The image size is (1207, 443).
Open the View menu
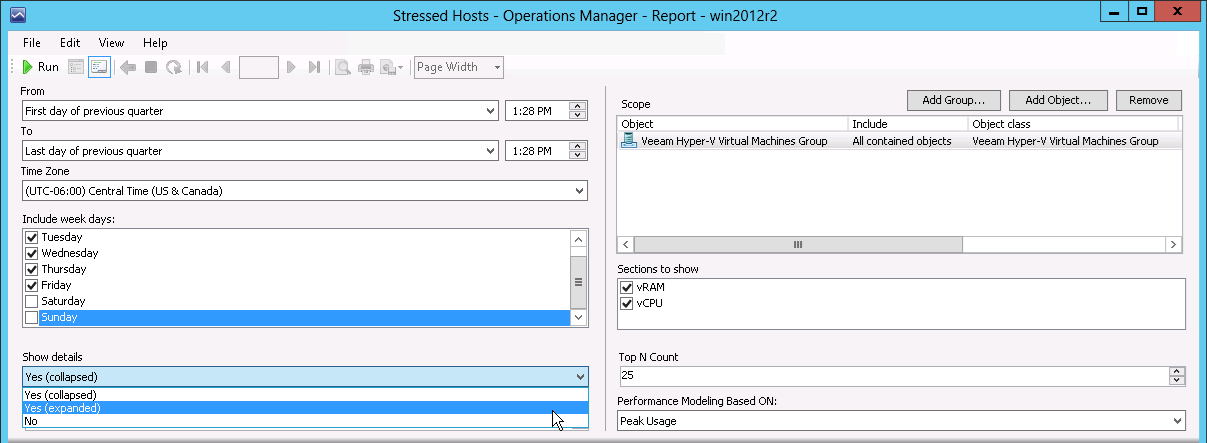coord(111,43)
